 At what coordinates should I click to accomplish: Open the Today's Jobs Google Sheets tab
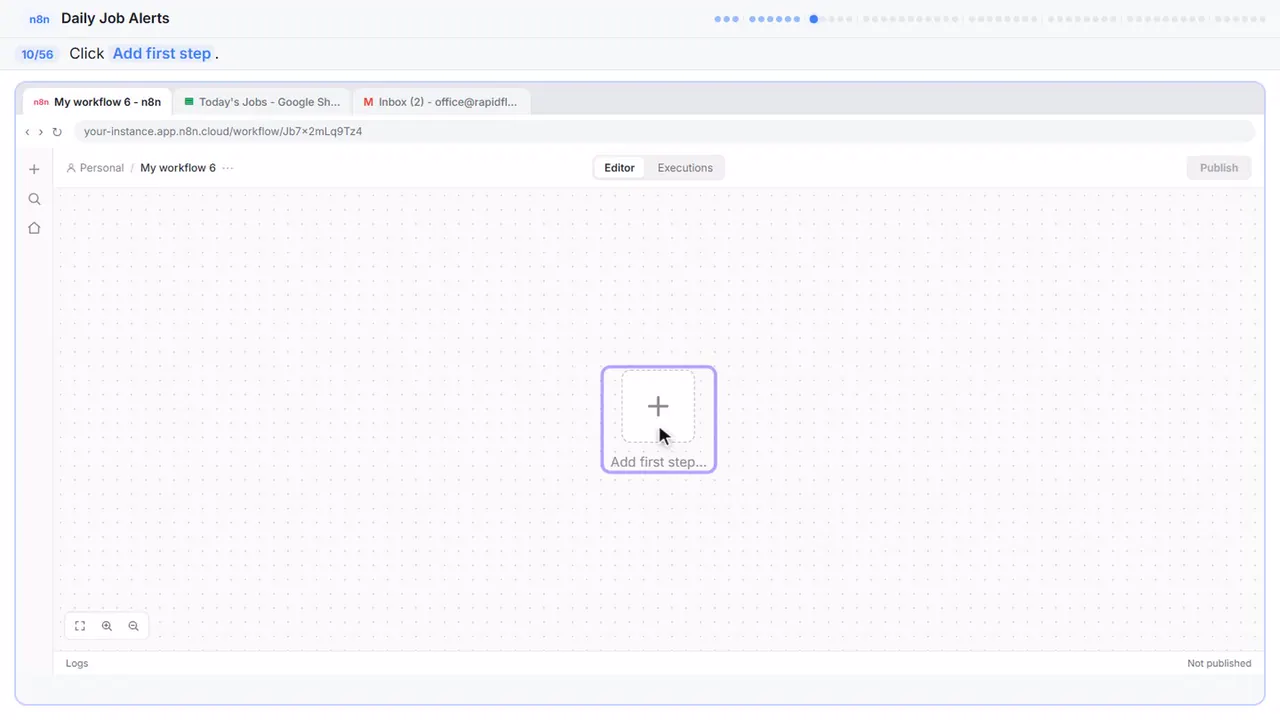click(262, 102)
